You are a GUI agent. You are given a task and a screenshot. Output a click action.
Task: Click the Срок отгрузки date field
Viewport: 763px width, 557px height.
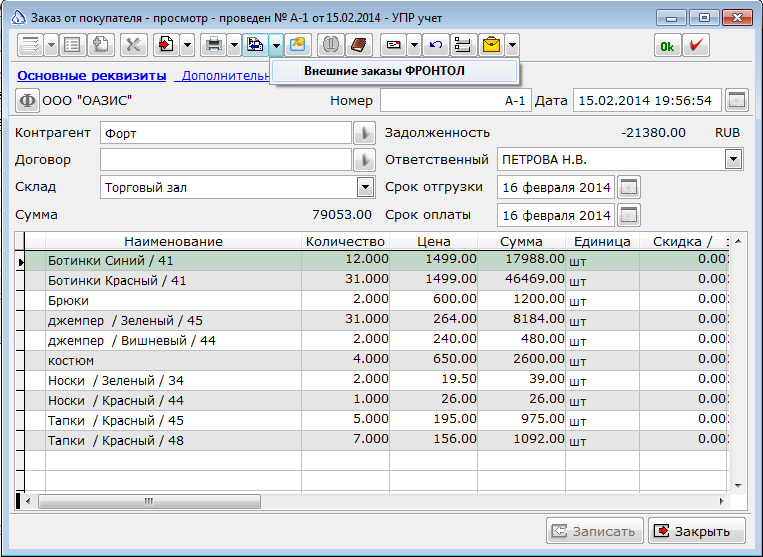[x=556, y=187]
